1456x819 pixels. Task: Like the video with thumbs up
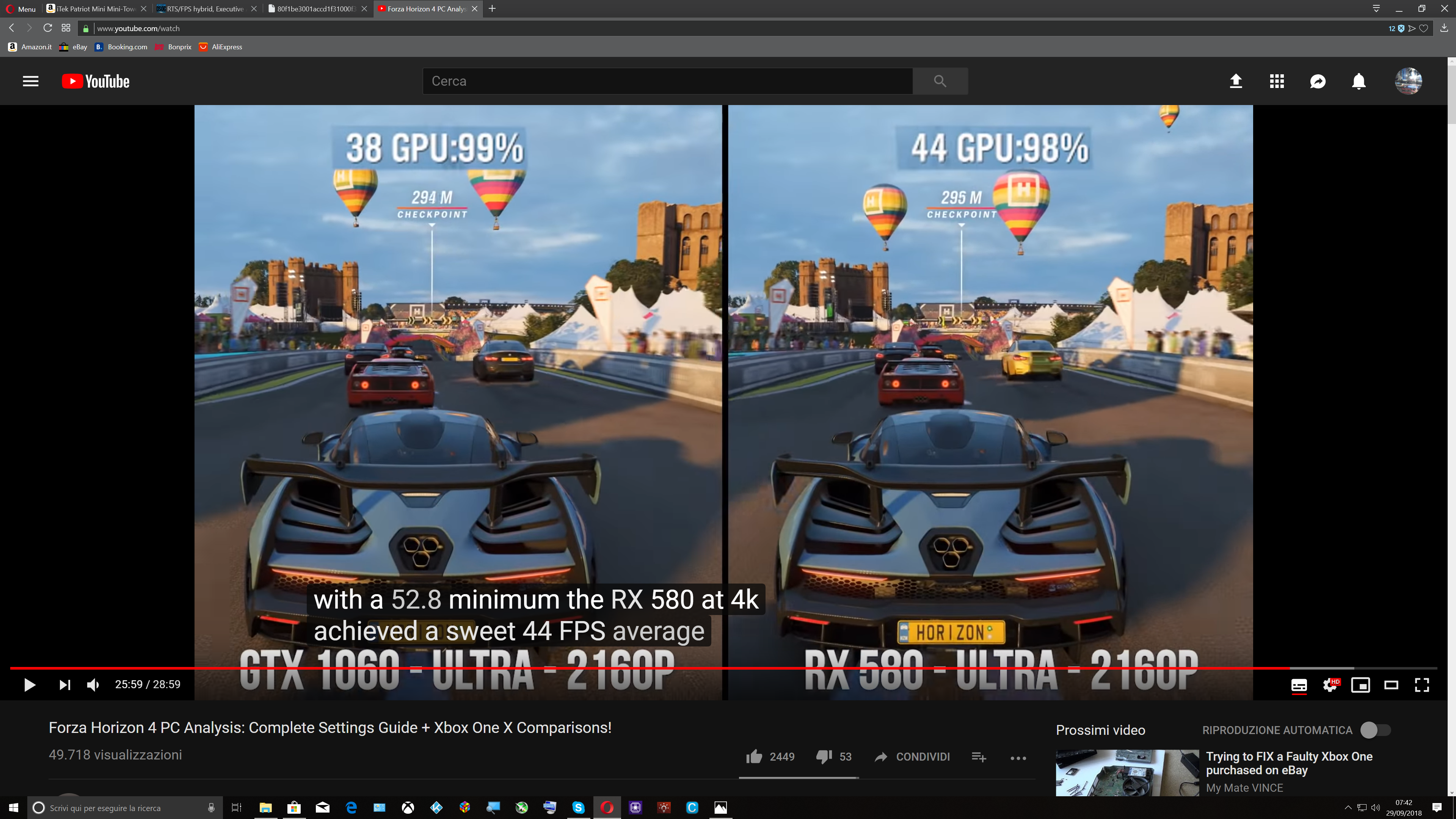755,757
